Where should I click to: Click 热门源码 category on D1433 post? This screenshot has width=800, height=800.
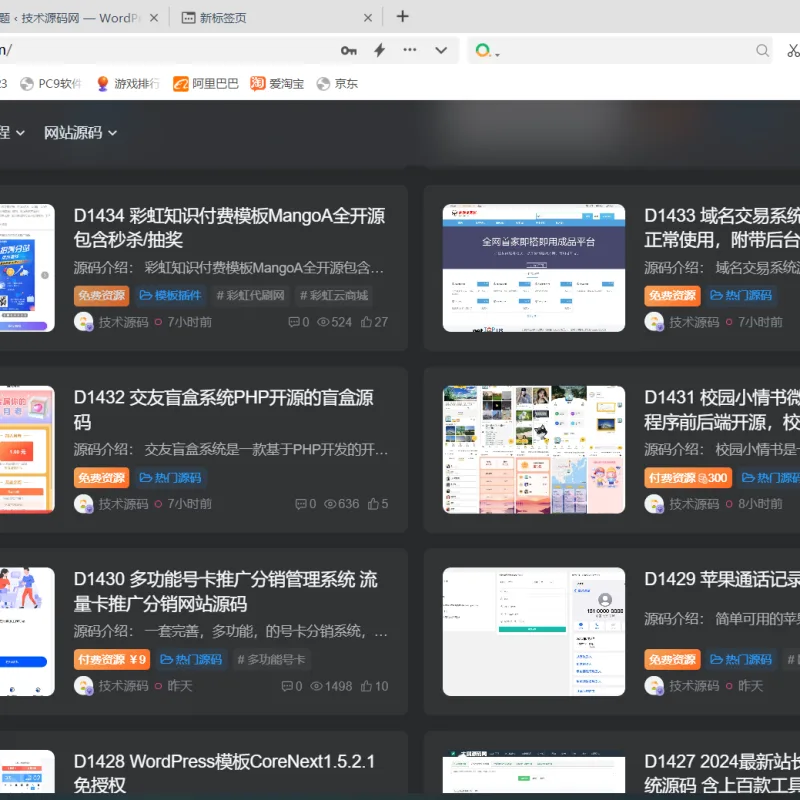tap(741, 295)
